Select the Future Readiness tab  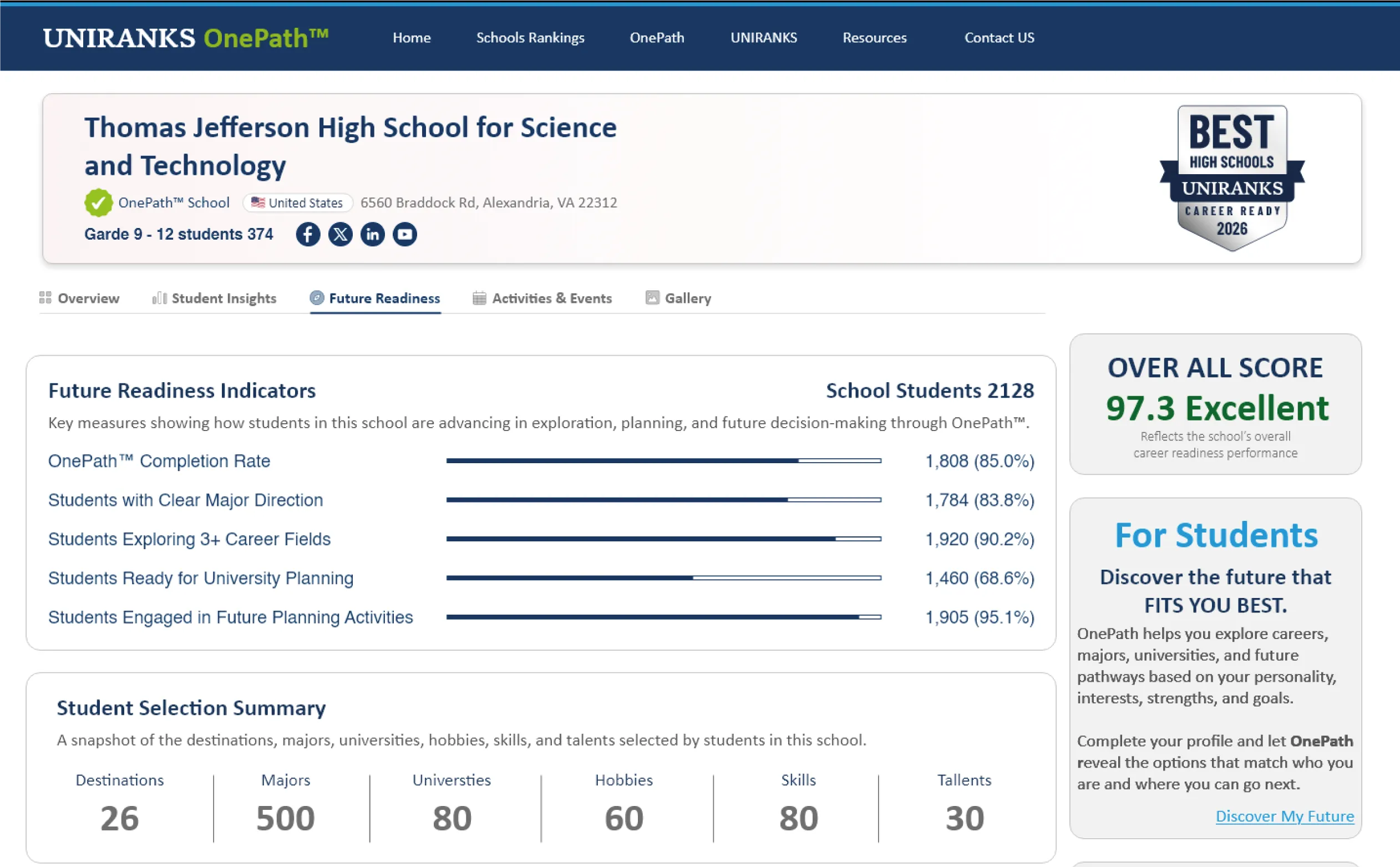(x=375, y=298)
